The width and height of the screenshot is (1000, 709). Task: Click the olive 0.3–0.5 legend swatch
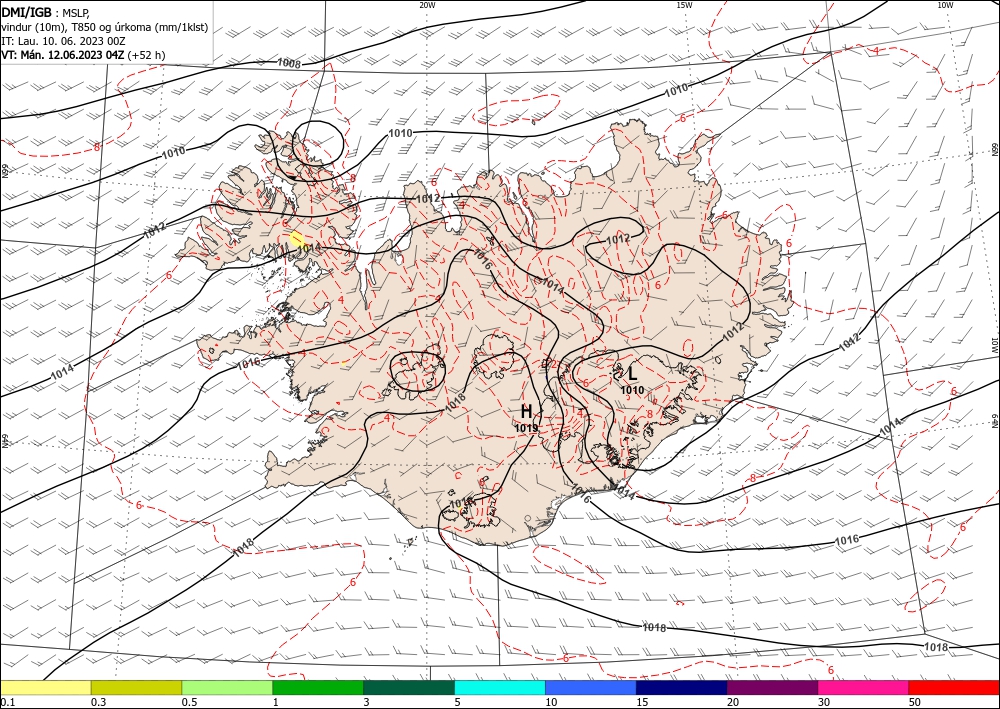click(x=136, y=687)
